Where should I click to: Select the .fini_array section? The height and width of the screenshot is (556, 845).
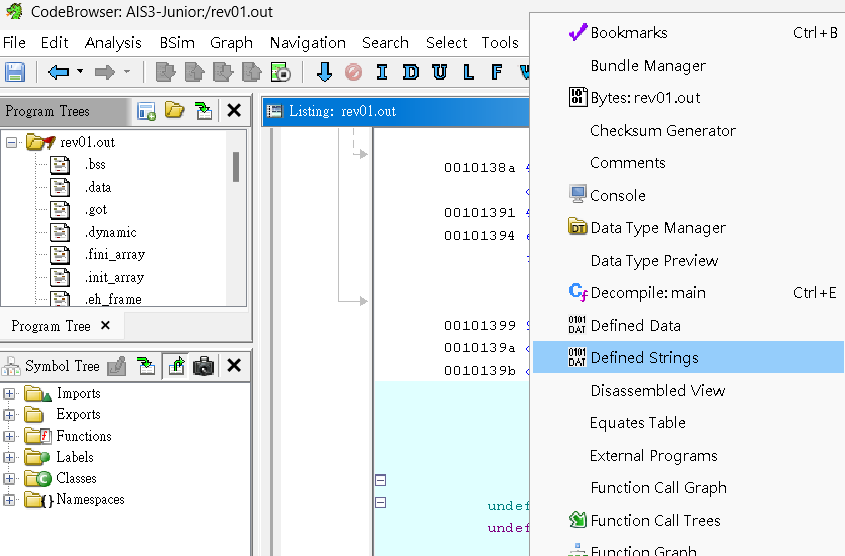point(115,254)
